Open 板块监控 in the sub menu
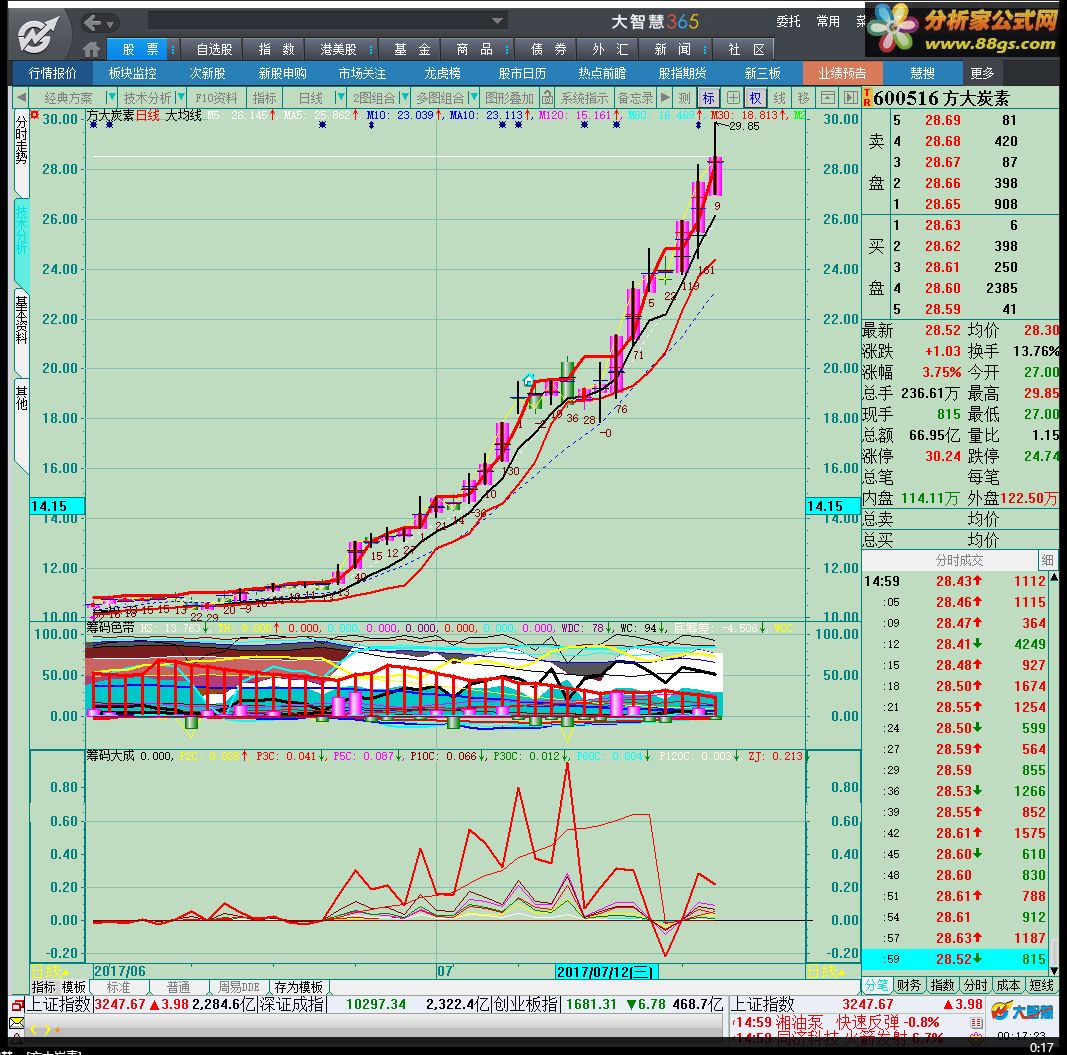The height and width of the screenshot is (1055, 1067). 133,74
